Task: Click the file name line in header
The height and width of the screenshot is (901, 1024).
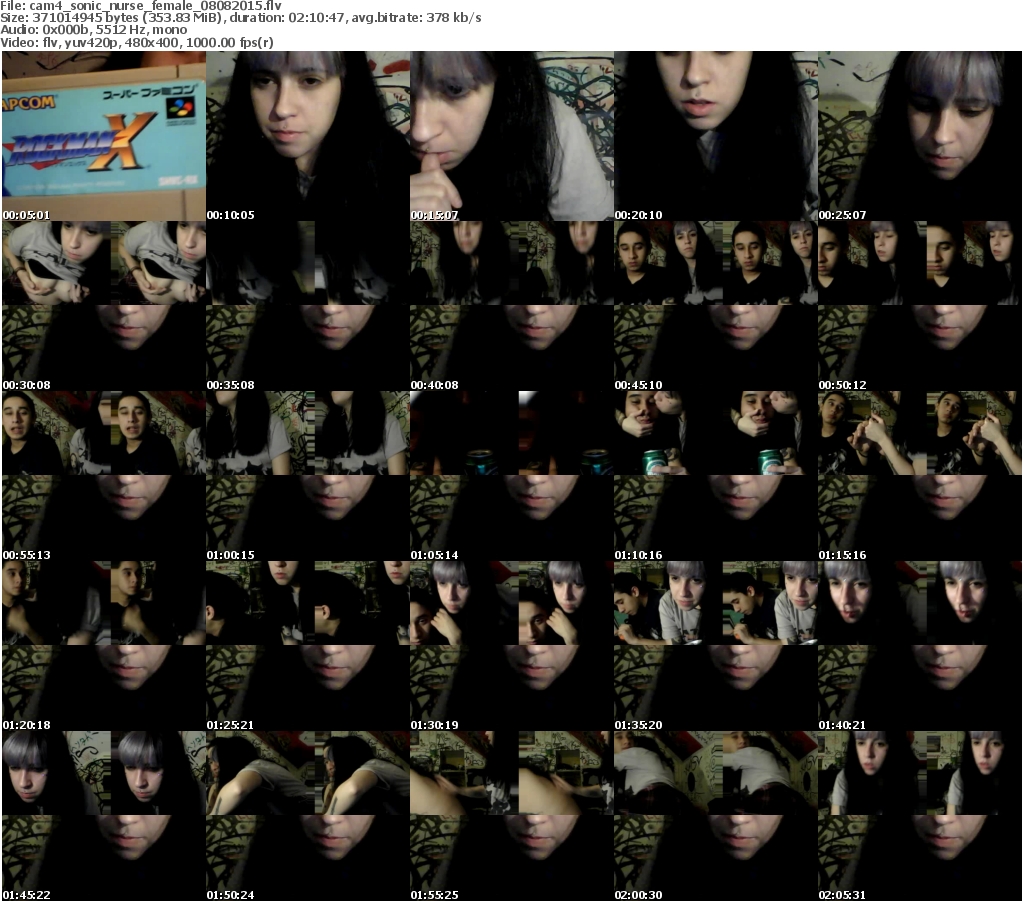Action: [x=141, y=5]
